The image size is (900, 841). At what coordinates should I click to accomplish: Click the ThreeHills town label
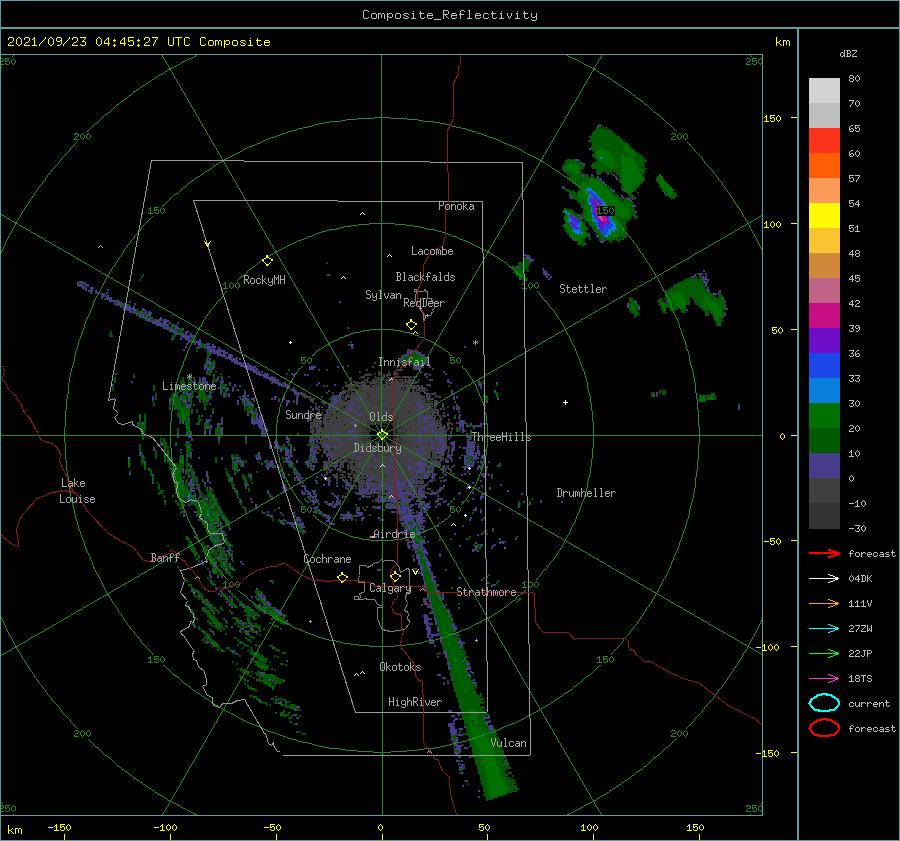(501, 437)
